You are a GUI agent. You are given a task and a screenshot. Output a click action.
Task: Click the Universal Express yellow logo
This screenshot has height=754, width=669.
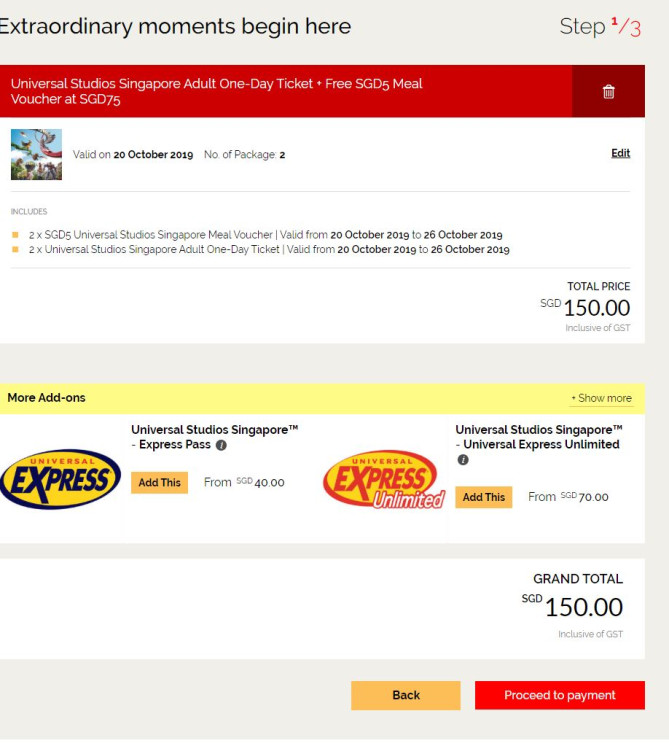point(61,479)
